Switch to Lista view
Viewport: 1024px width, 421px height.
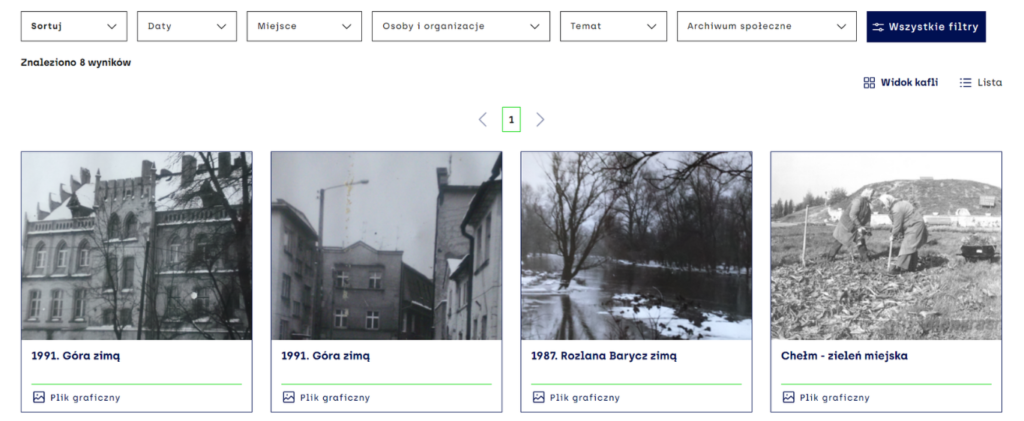pyautogui.click(x=980, y=82)
